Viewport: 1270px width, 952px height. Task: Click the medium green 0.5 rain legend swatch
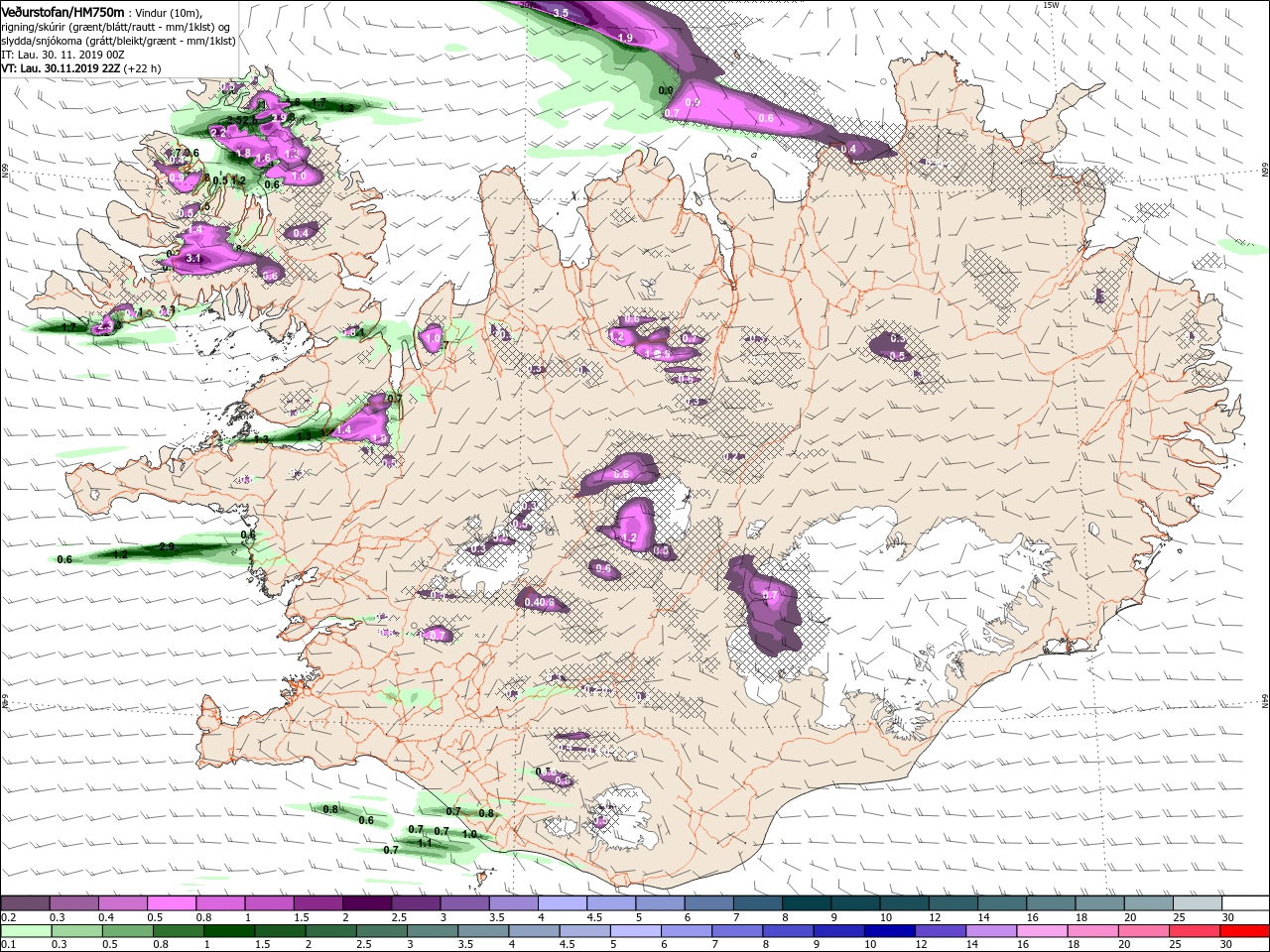[127, 931]
